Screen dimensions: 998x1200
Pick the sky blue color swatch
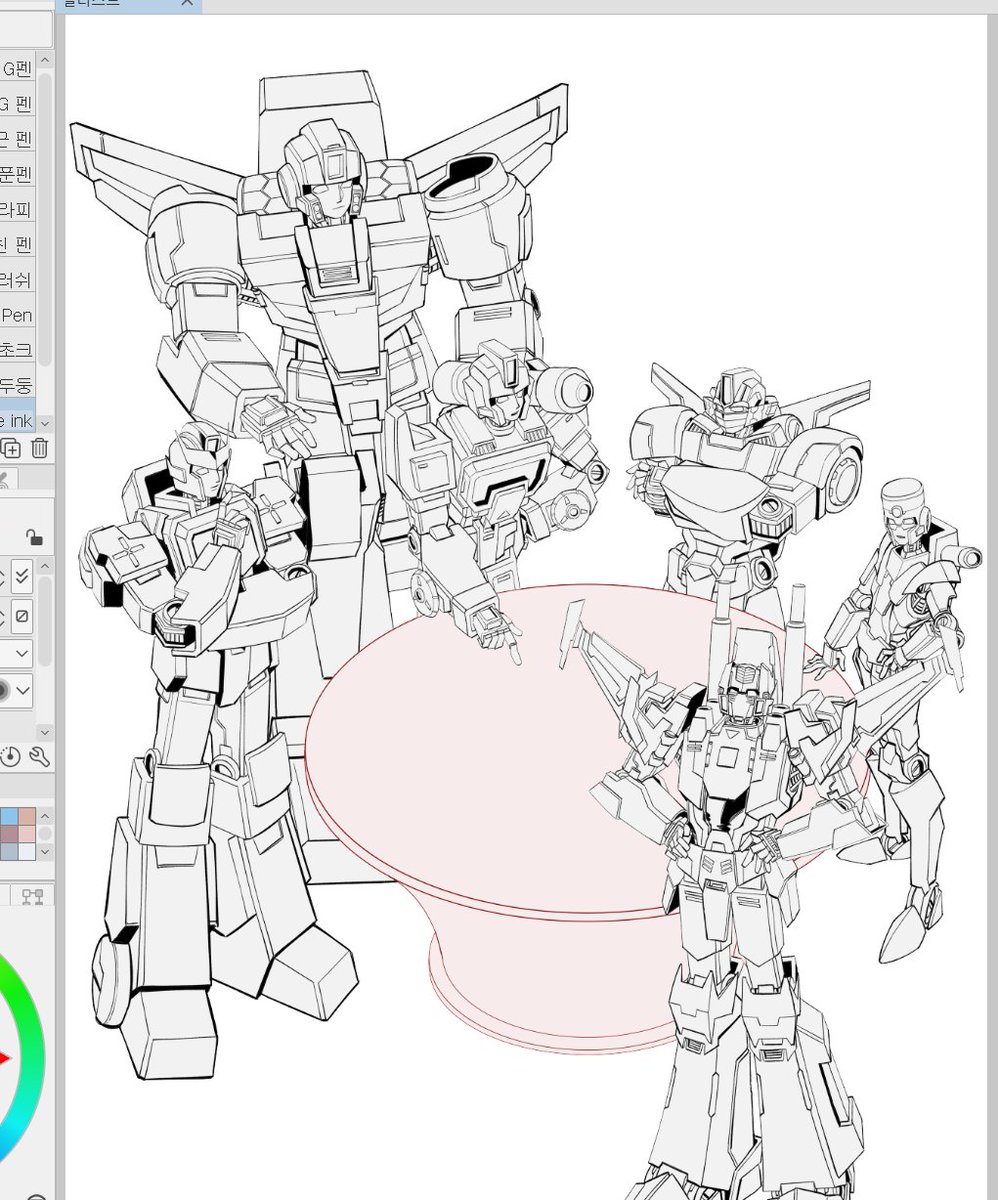(7, 816)
